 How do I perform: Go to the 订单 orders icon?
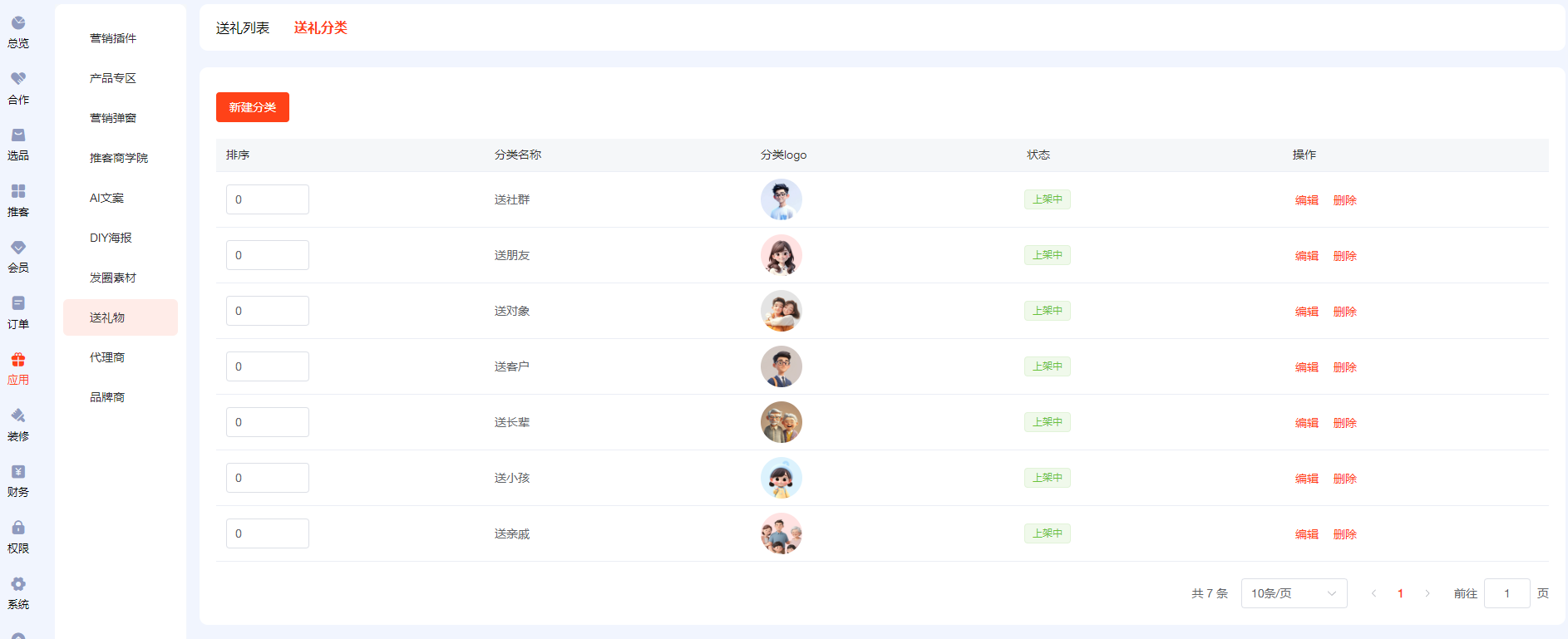pyautogui.click(x=18, y=303)
